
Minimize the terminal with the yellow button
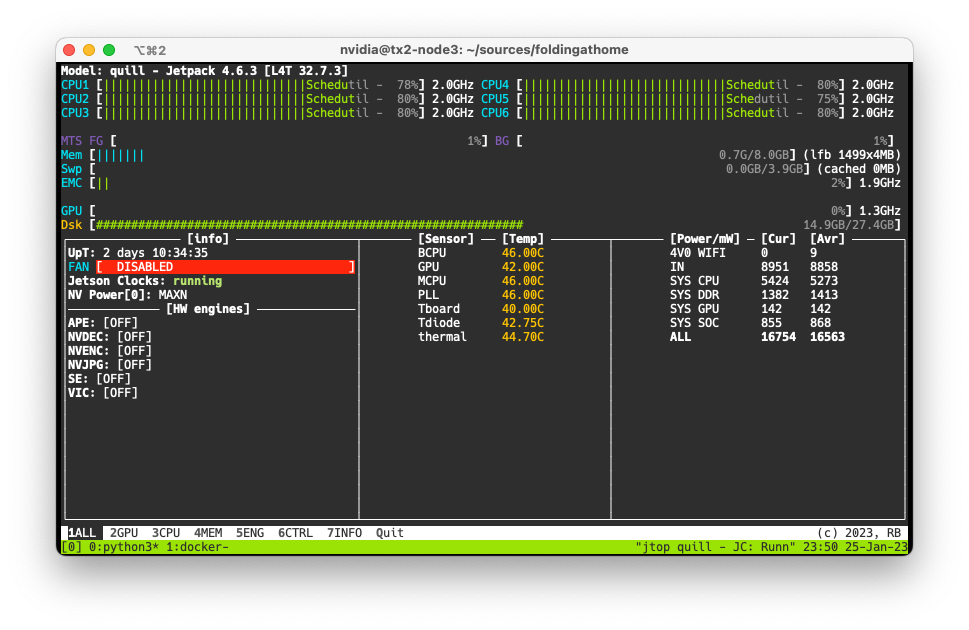89,50
